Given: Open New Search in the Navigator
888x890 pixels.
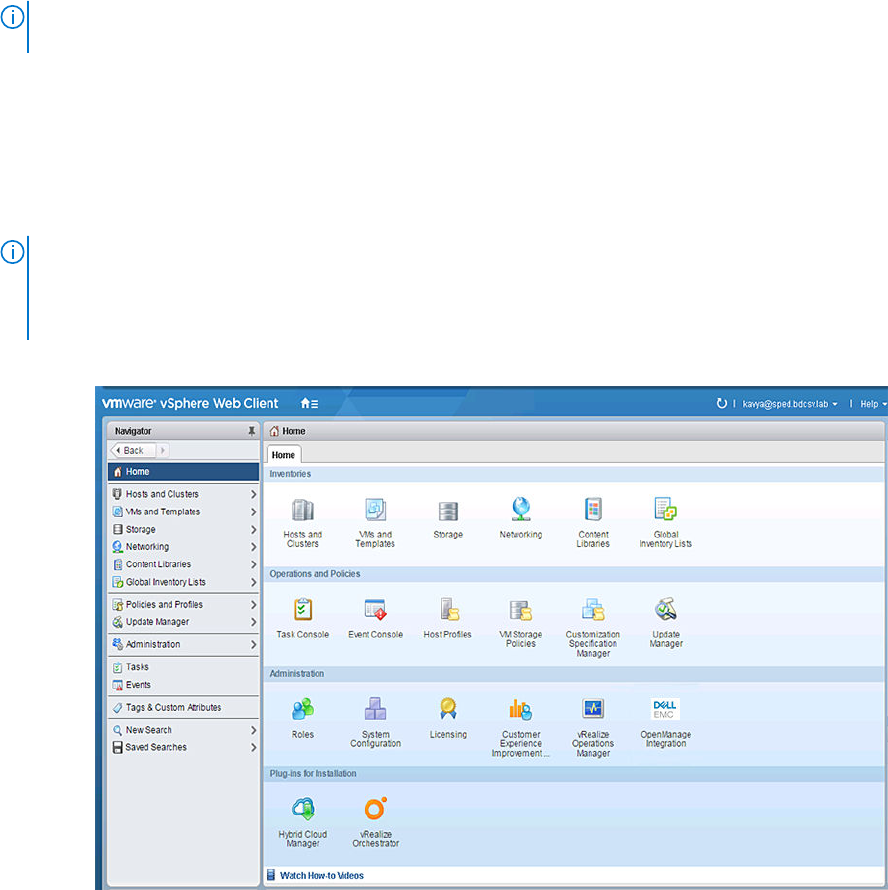Looking at the screenshot, I should tap(183, 730).
